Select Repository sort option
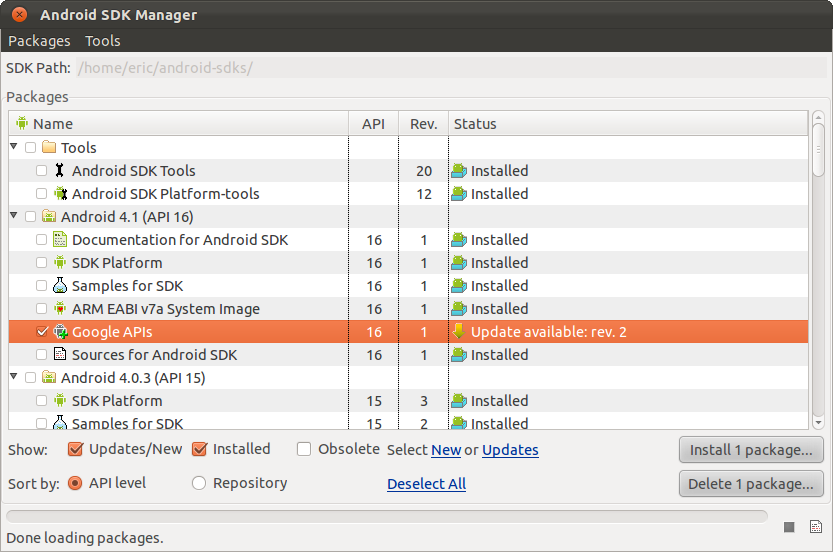Screen dimensions: 833x552 199,483
